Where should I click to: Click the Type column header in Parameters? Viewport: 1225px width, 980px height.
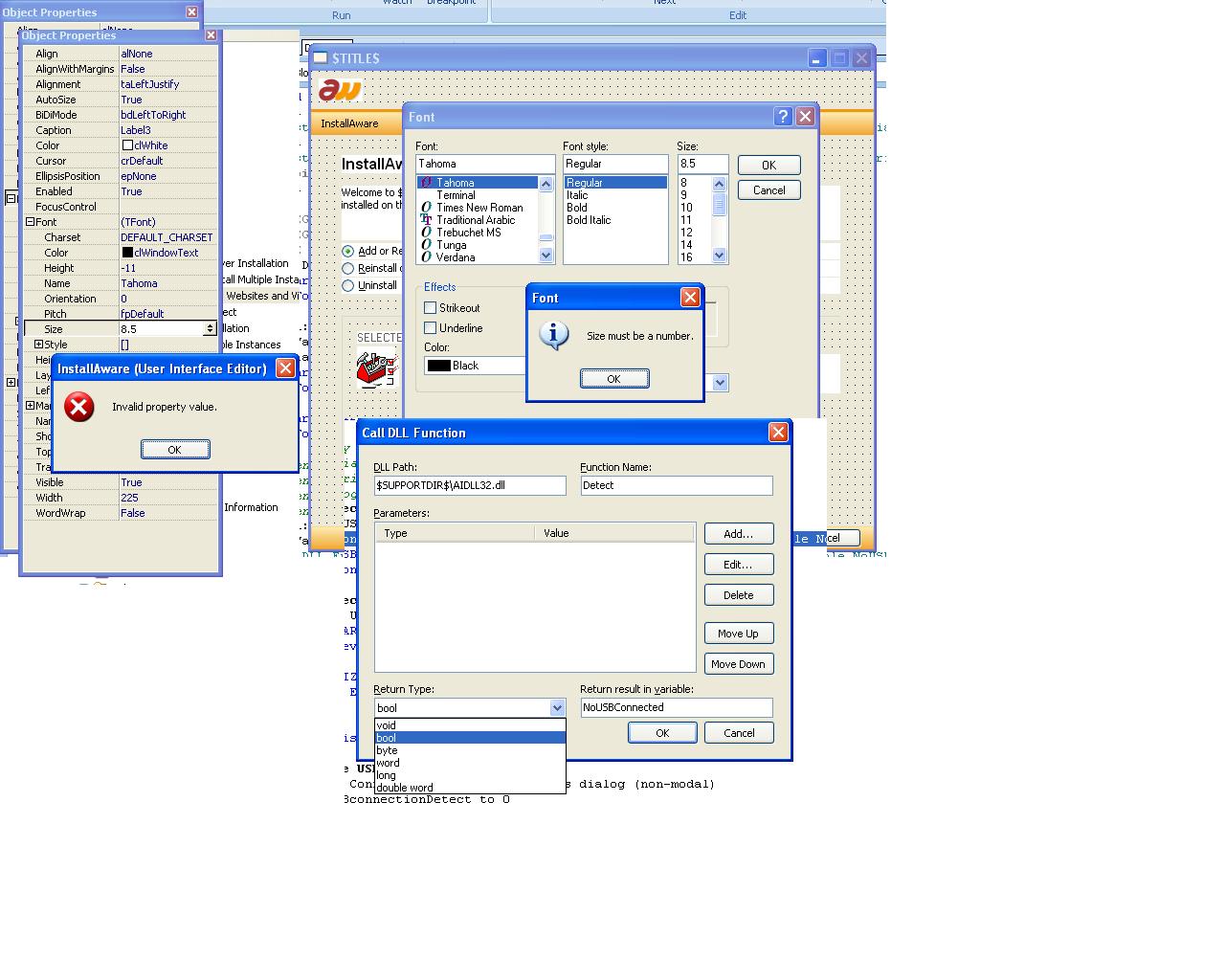tap(455, 533)
